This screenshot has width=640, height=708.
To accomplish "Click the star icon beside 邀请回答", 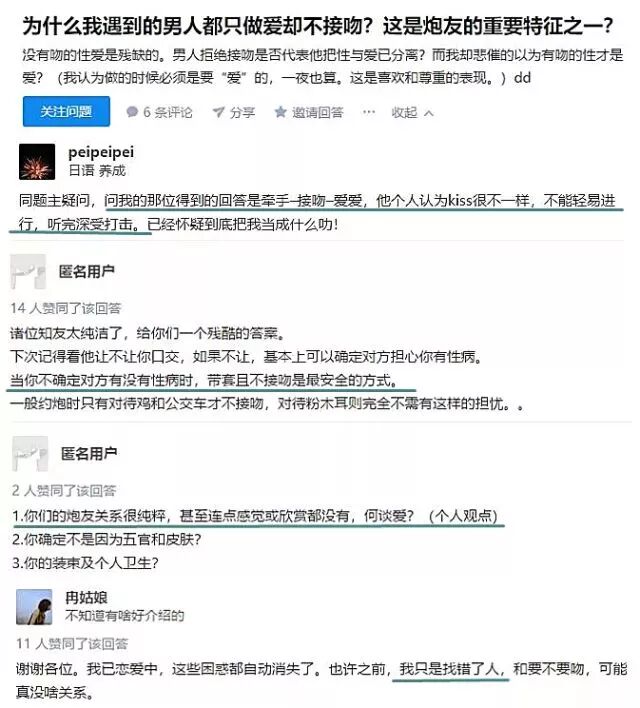I will point(280,112).
